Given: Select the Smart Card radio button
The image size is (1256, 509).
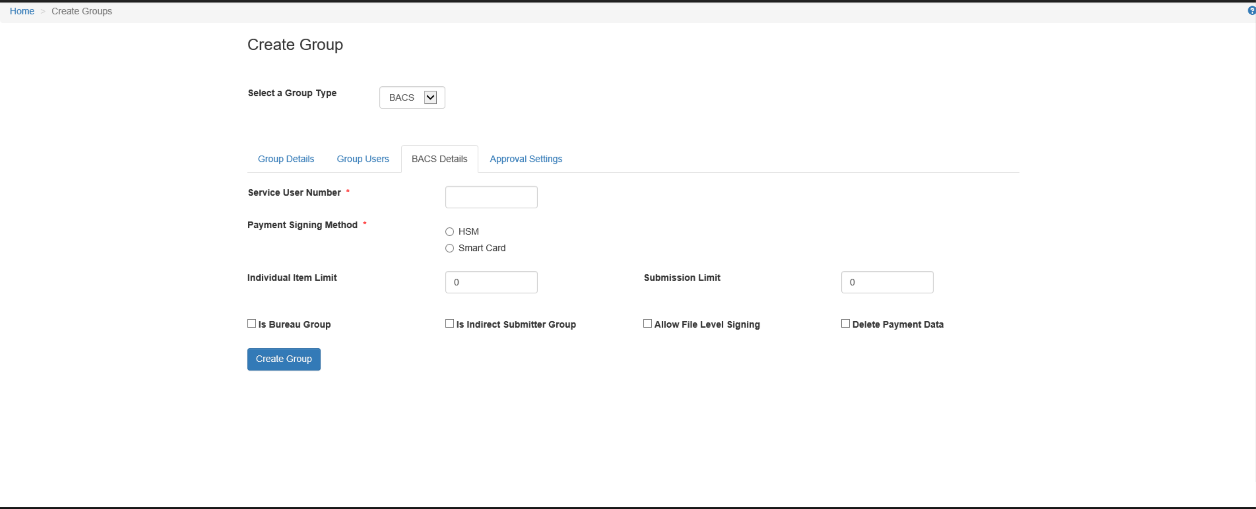Looking at the screenshot, I should (x=450, y=248).
